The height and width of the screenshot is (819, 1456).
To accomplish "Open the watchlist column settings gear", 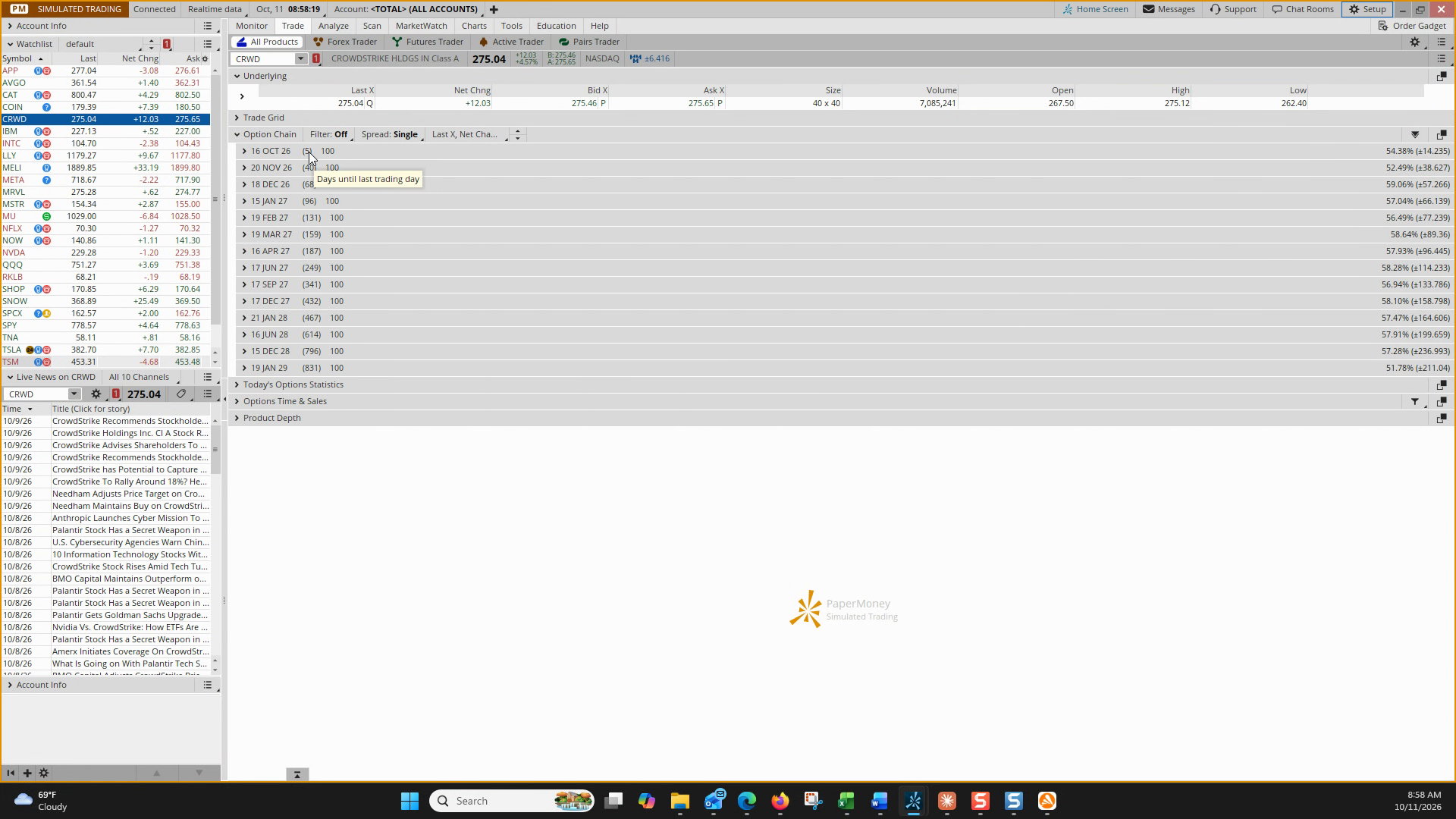I will pyautogui.click(x=205, y=59).
